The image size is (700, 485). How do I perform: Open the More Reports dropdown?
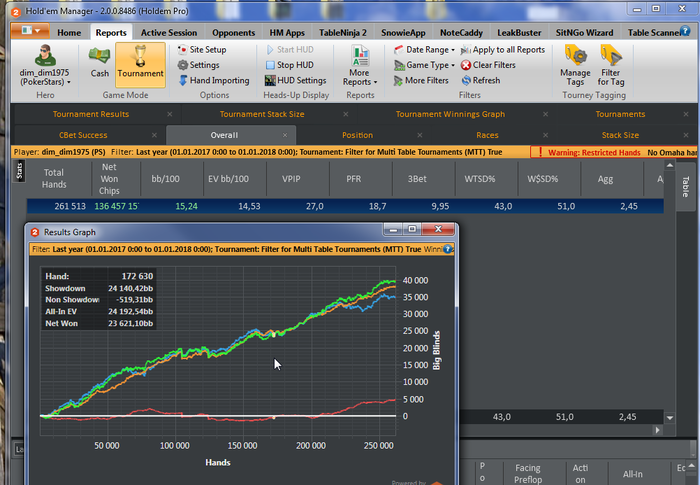click(x=360, y=65)
